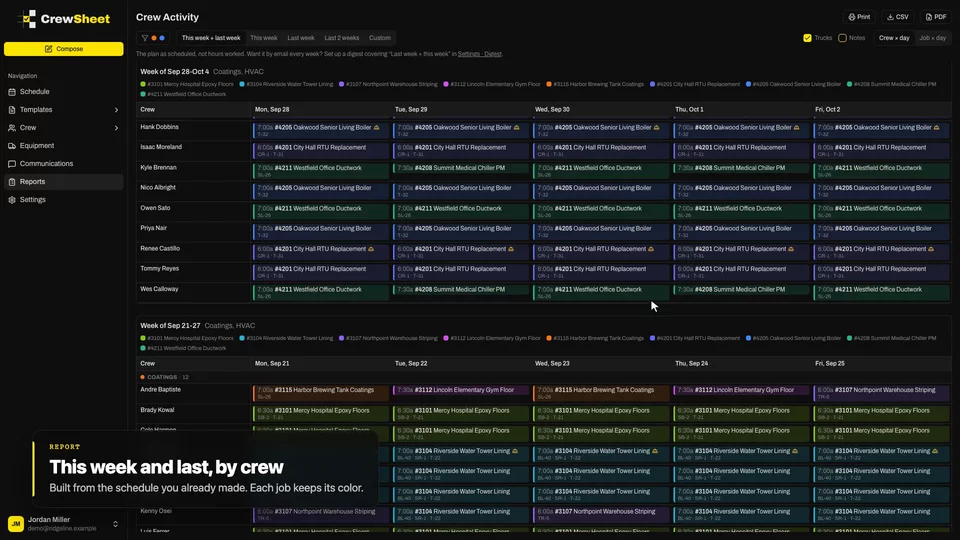Select crew row Priya Nair
This screenshot has width=960, height=540.
pyautogui.click(x=154, y=228)
